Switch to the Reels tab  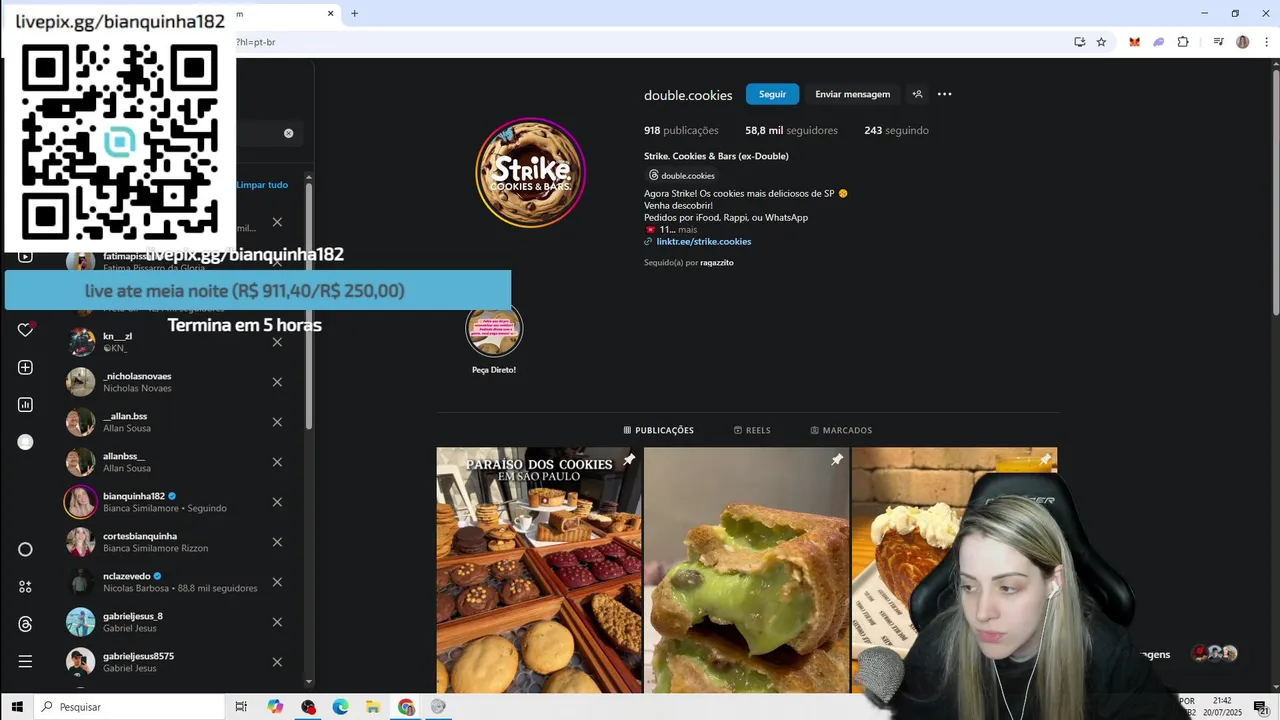tap(752, 430)
